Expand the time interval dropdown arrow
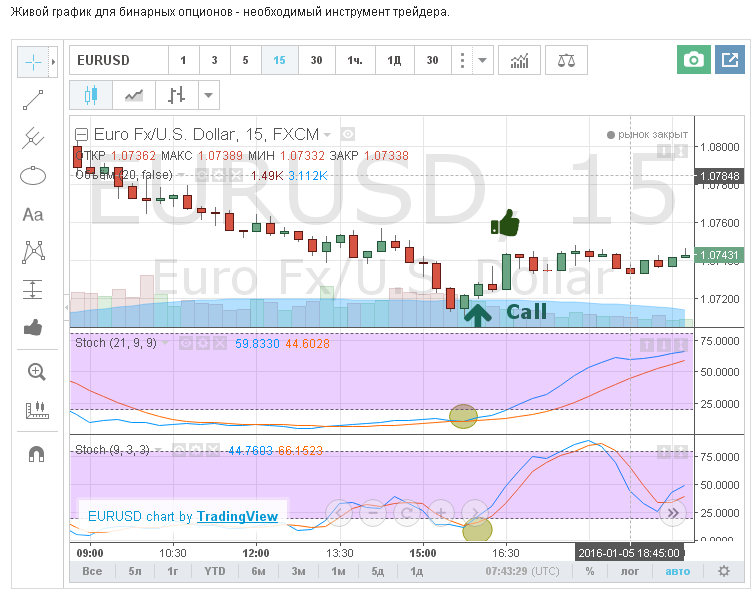Viewport: 752px width, 596px height. tap(483, 61)
